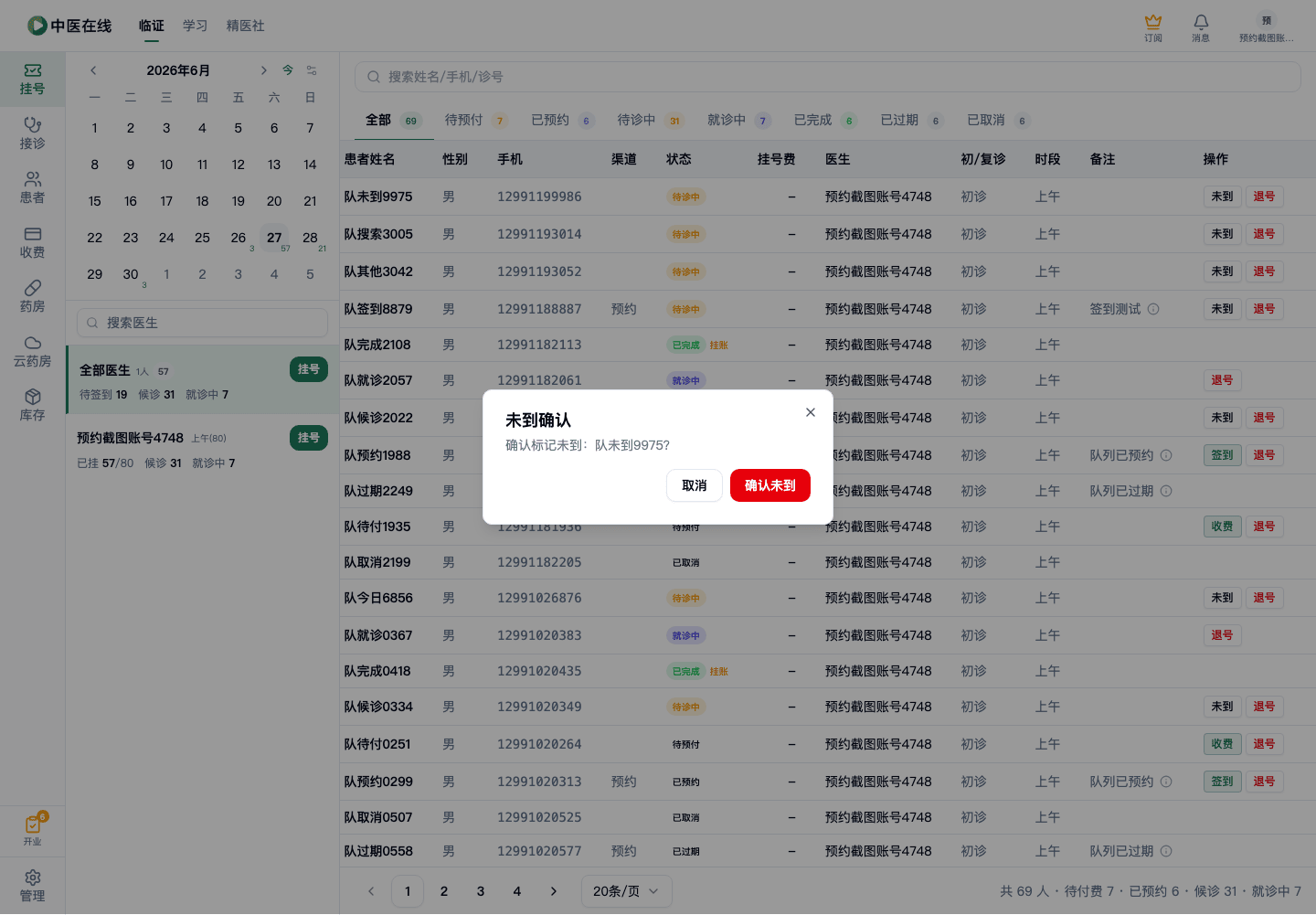
Task: Go to page 3
Action: click(481, 891)
